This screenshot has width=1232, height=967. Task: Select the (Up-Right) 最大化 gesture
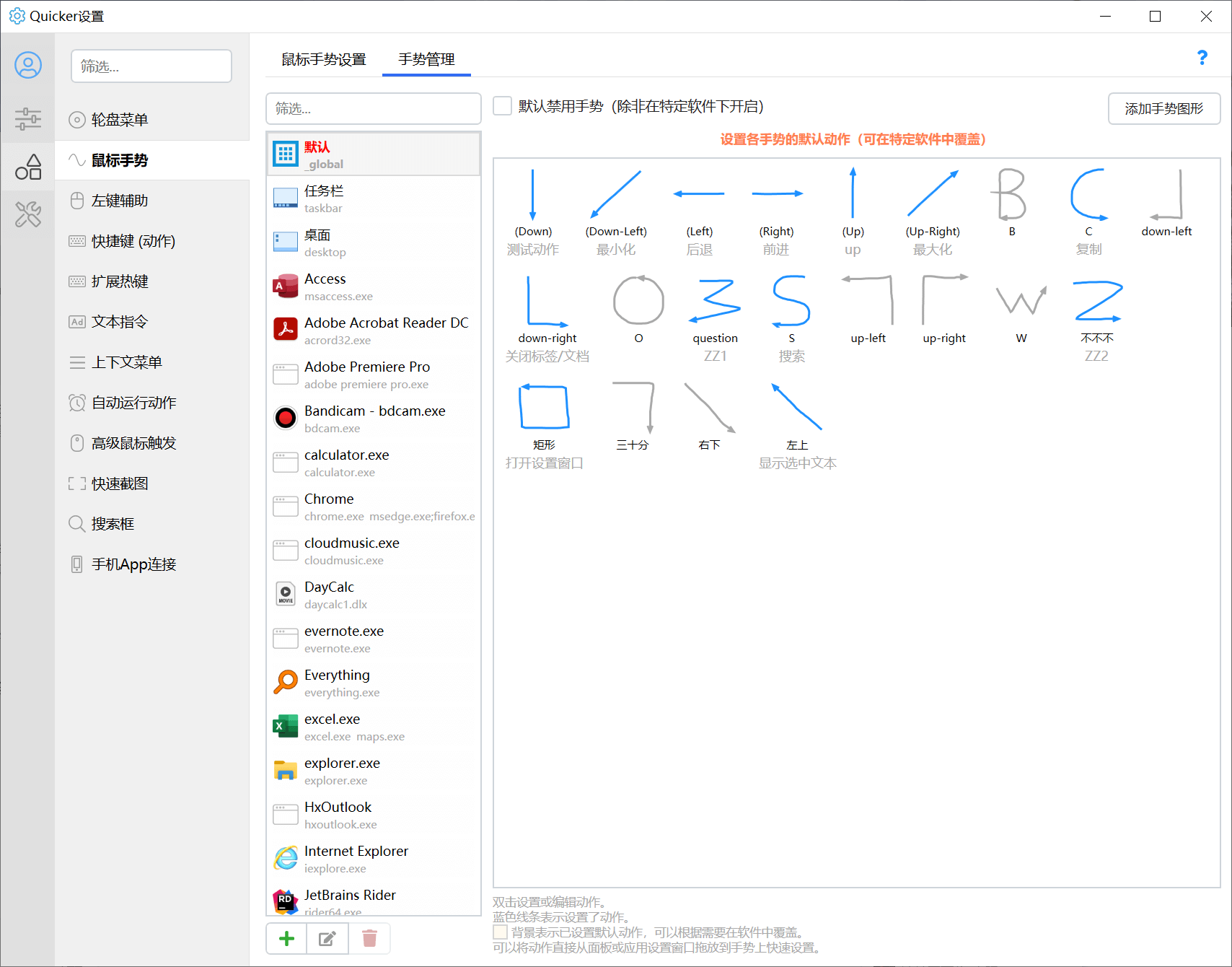[x=933, y=212]
